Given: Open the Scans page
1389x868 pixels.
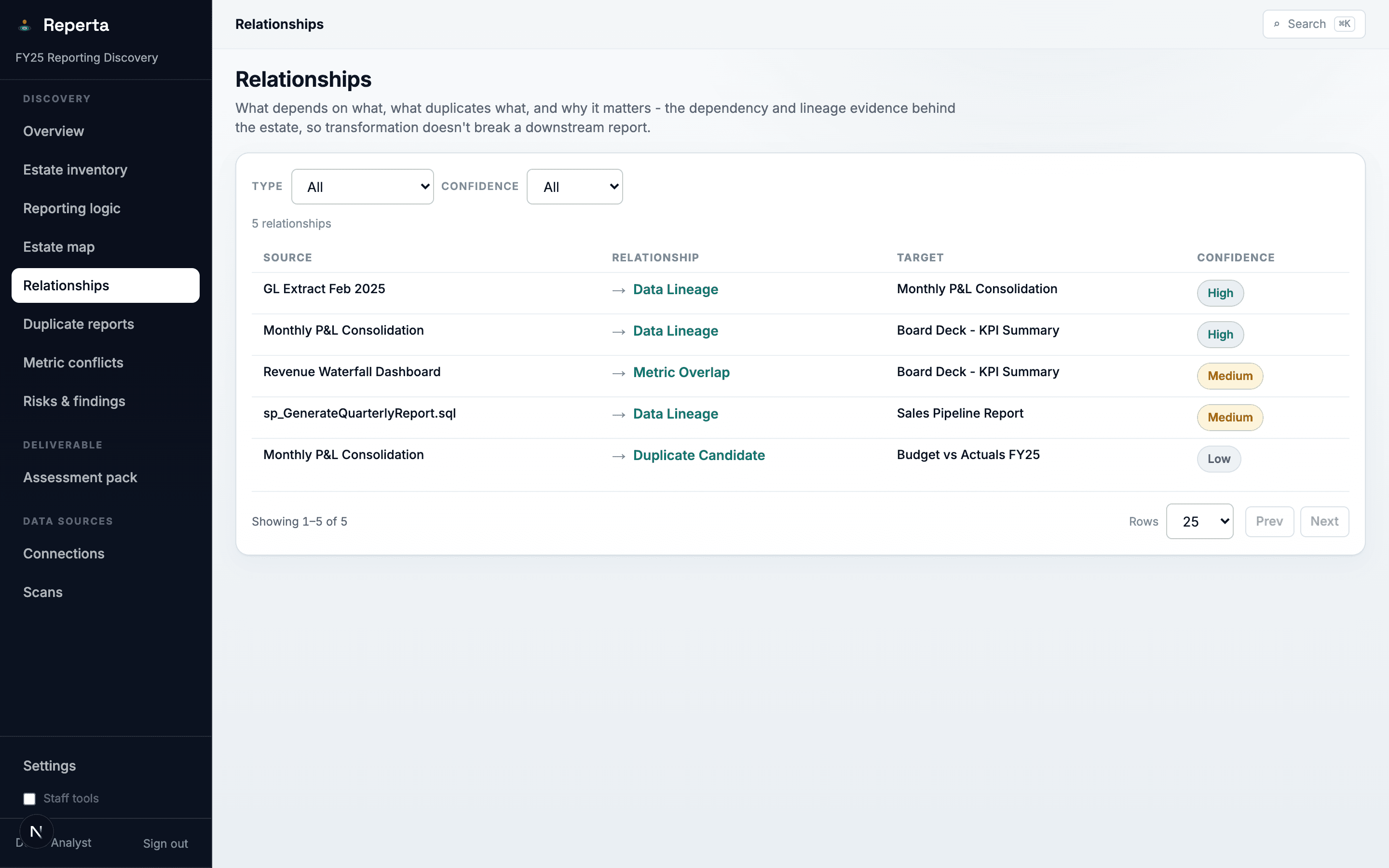Looking at the screenshot, I should pyautogui.click(x=106, y=592).
